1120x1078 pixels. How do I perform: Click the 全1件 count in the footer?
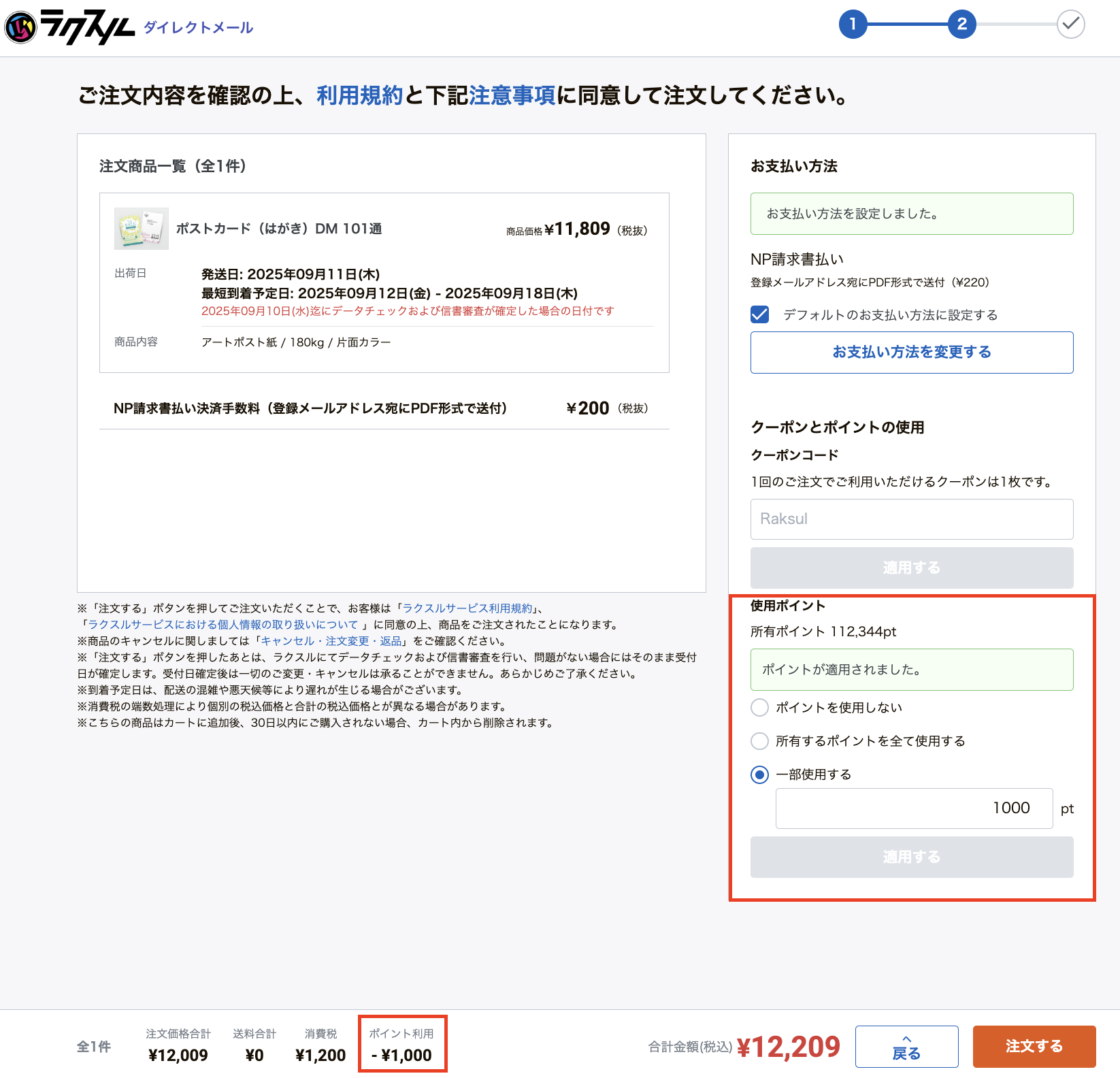pos(94,1047)
